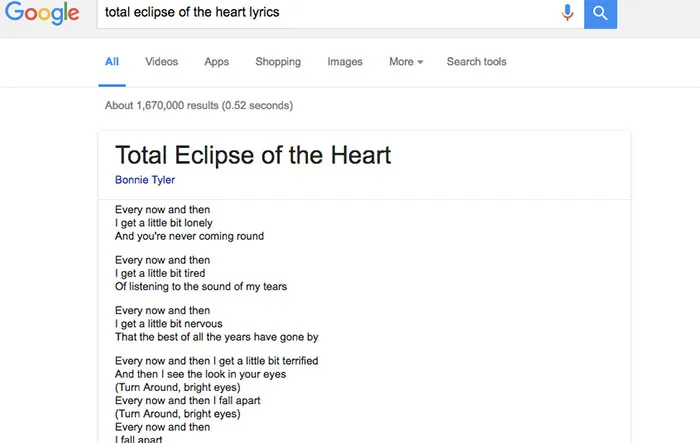Click lyric "Of listening to the sound of my tears"
700x443 pixels.
tap(201, 287)
